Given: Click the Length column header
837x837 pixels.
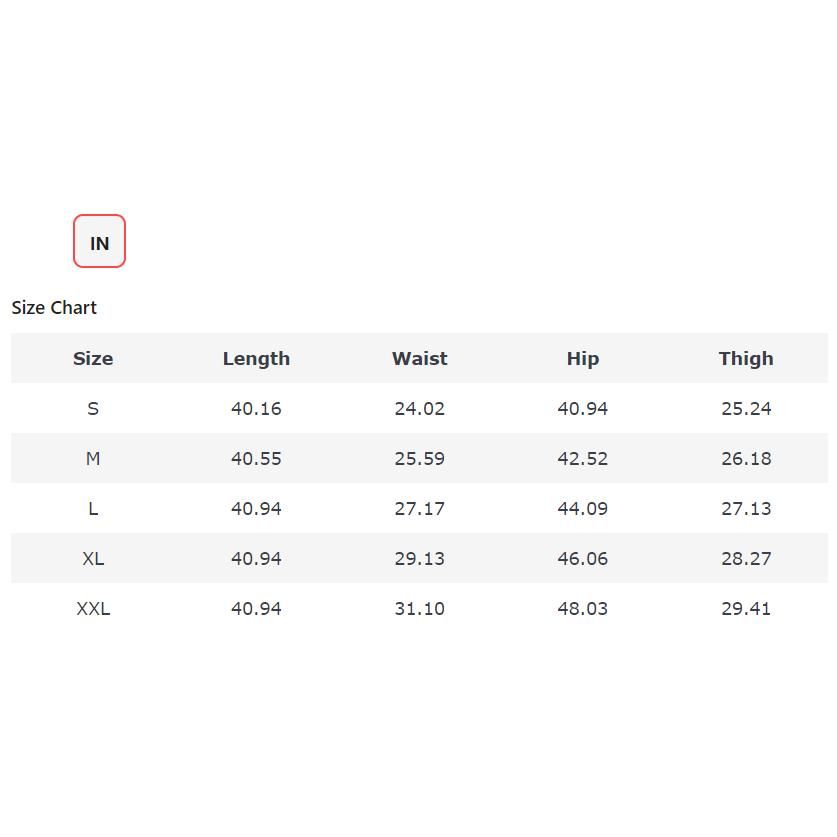Looking at the screenshot, I should [x=256, y=359].
